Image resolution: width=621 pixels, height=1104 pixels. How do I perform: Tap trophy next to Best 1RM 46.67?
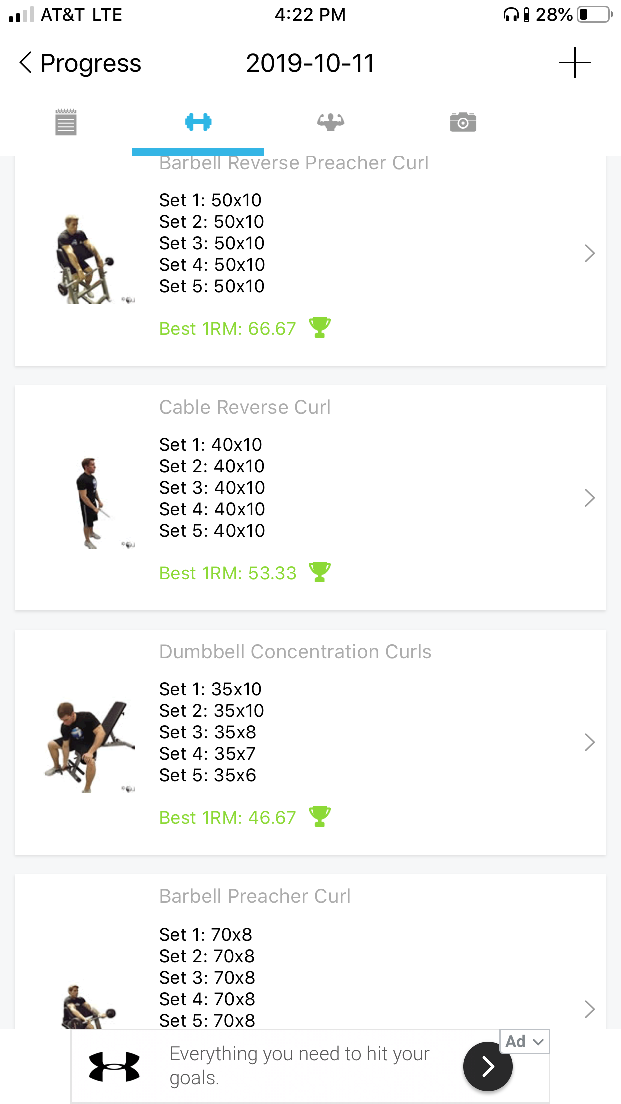tap(320, 816)
